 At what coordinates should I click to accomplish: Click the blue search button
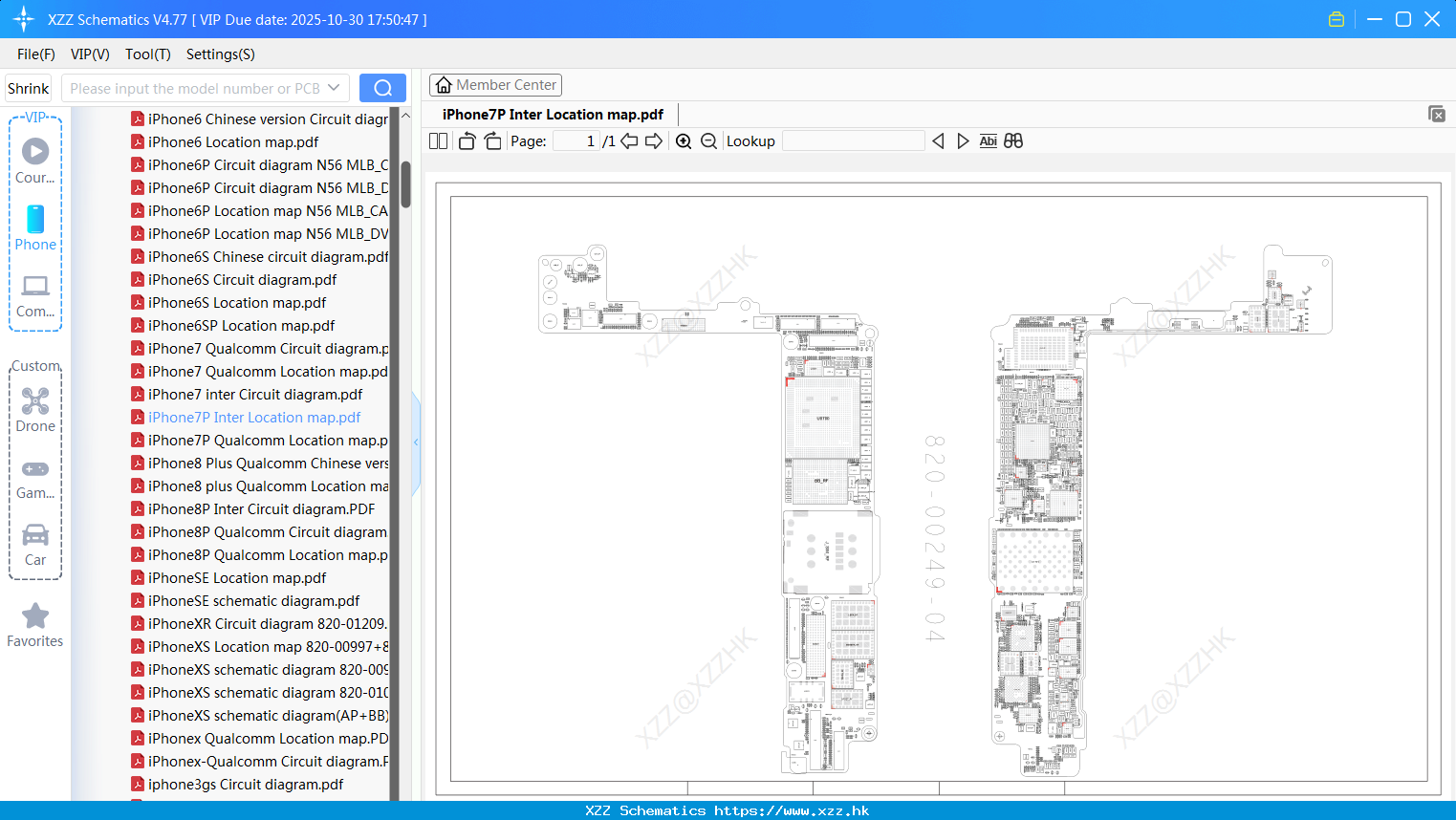(382, 88)
